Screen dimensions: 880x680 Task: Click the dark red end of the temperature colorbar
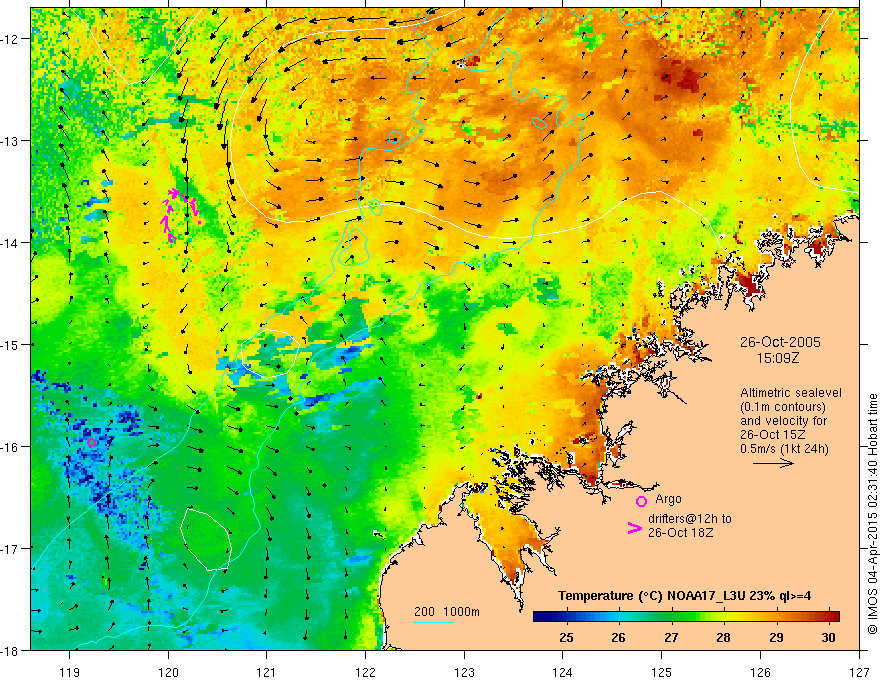tap(833, 616)
